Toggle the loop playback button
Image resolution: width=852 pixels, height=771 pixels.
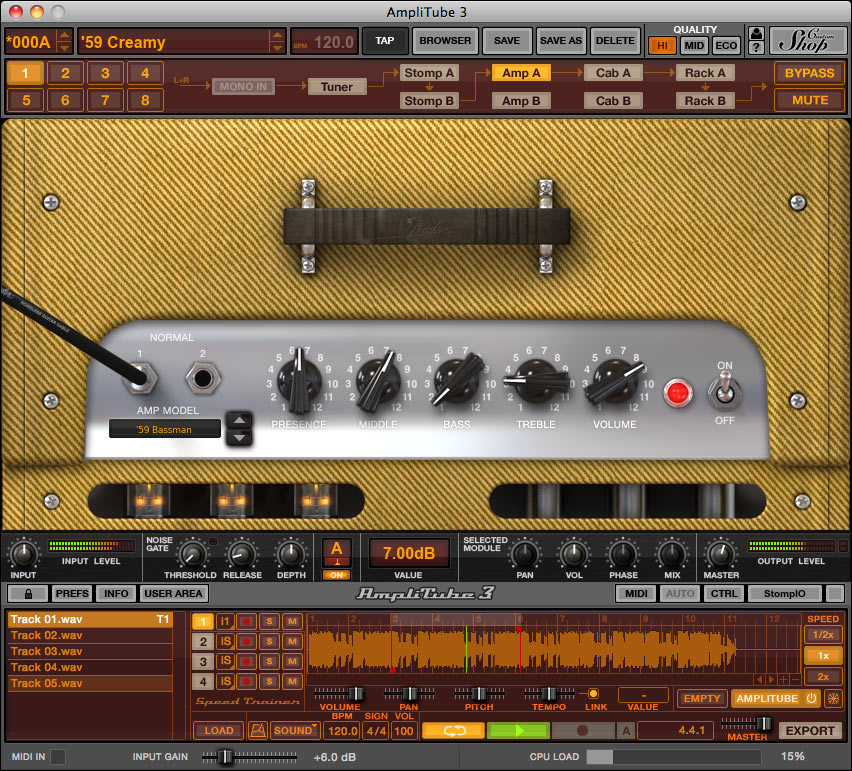click(x=454, y=731)
